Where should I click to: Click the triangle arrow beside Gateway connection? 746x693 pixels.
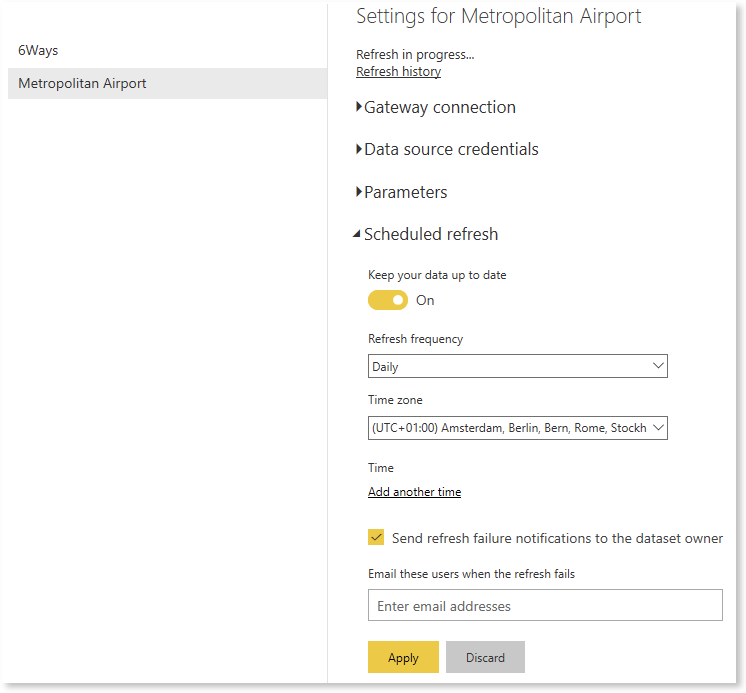pyautogui.click(x=359, y=107)
